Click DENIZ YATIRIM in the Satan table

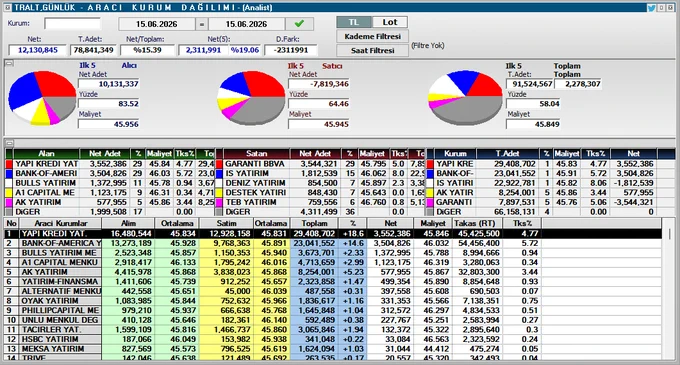254,183
